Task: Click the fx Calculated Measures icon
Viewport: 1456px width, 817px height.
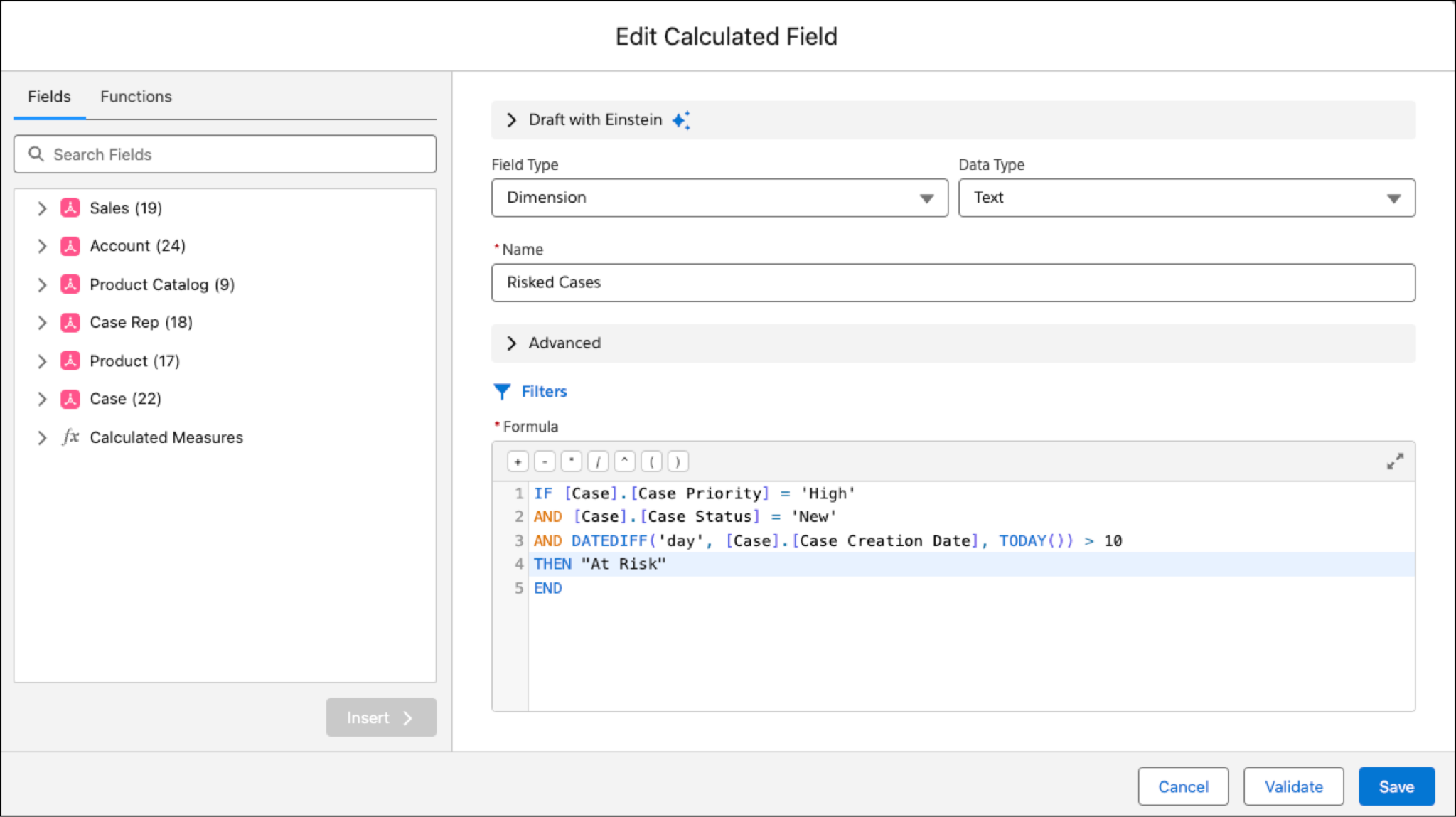Action: [x=70, y=437]
